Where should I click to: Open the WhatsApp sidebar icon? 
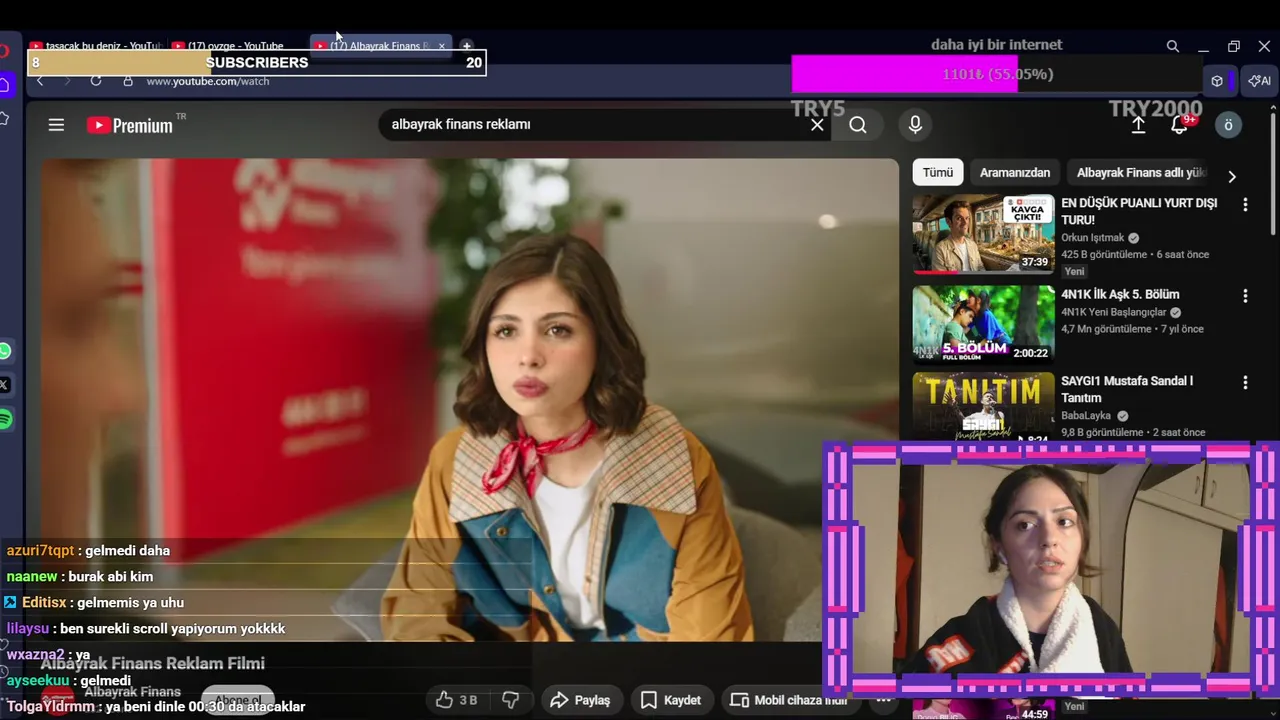(5, 351)
